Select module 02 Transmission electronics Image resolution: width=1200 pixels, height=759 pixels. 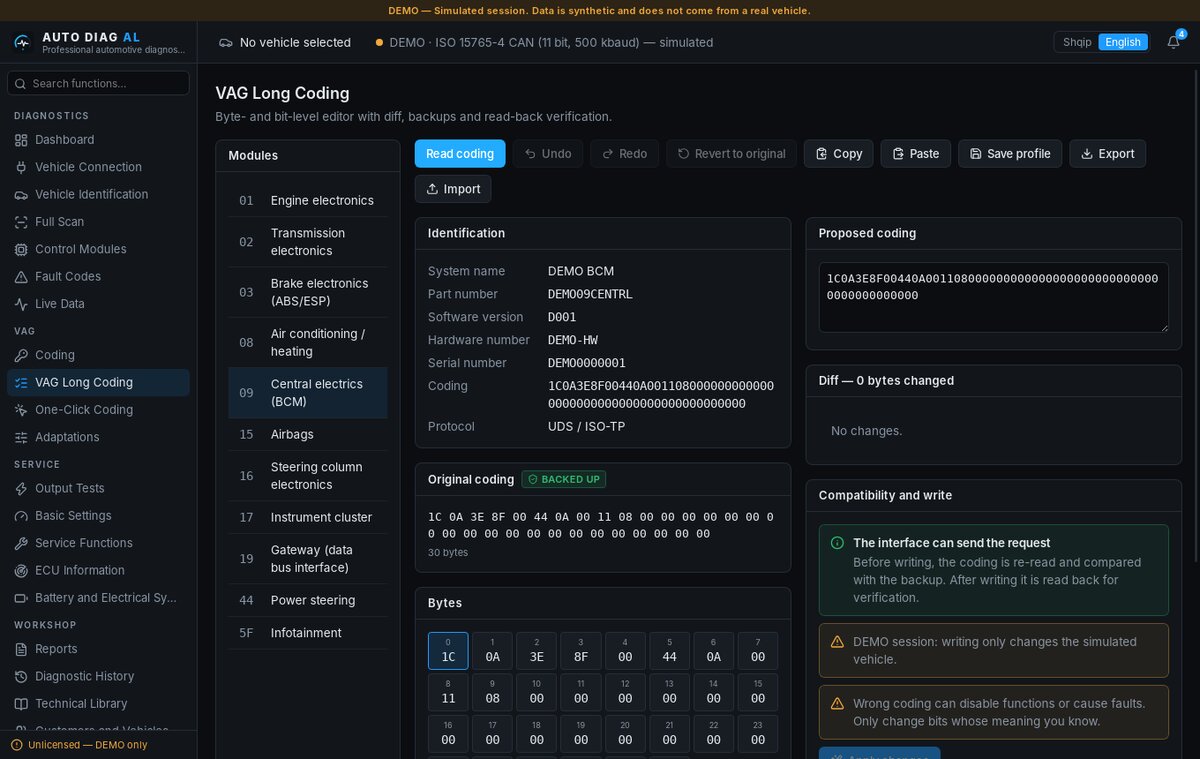tap(308, 242)
